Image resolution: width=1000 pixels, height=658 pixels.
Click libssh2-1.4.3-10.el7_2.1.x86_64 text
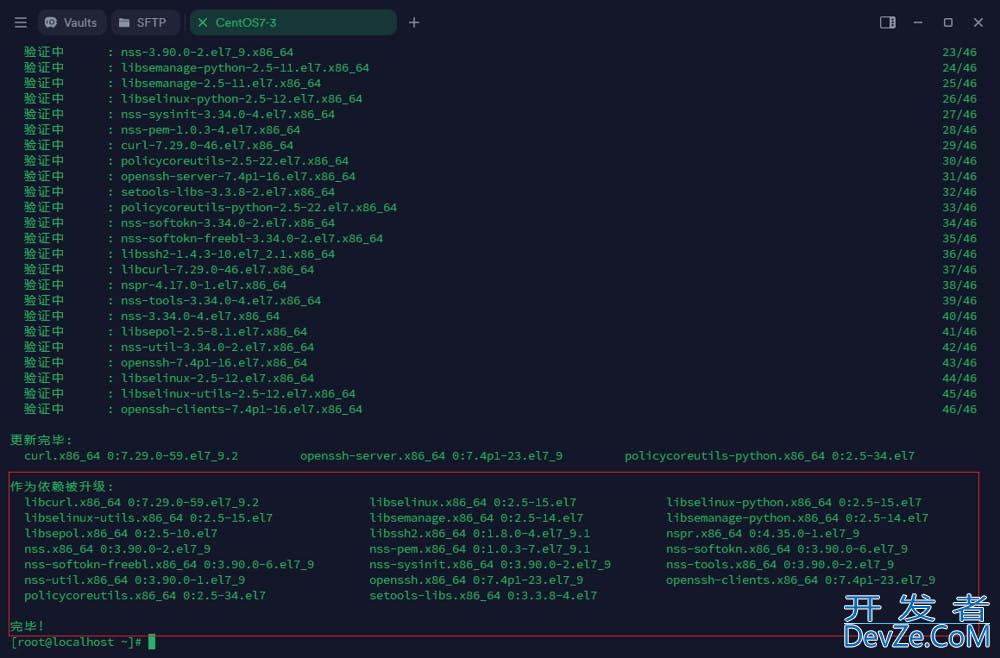[228, 254]
